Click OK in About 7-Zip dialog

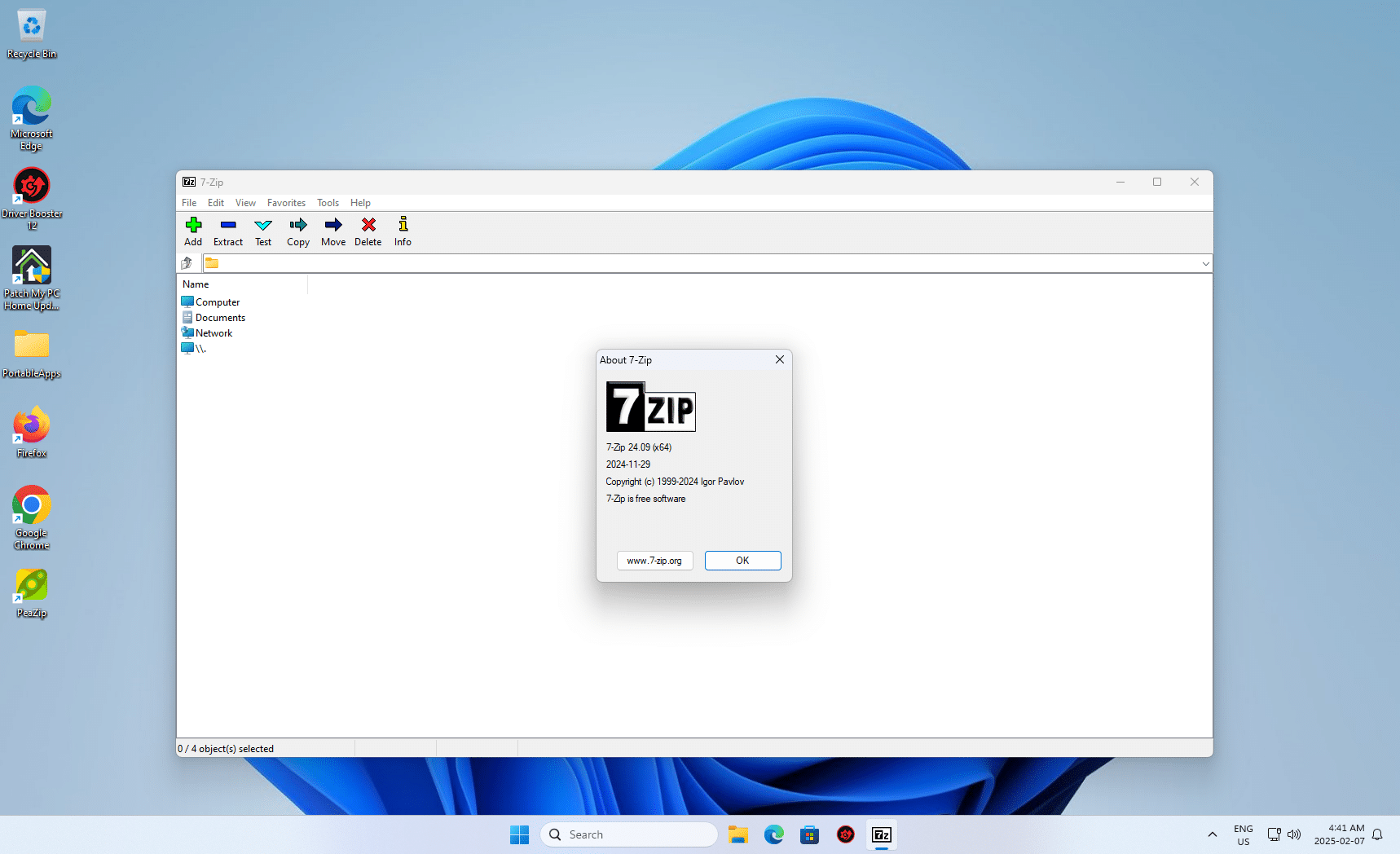click(742, 561)
